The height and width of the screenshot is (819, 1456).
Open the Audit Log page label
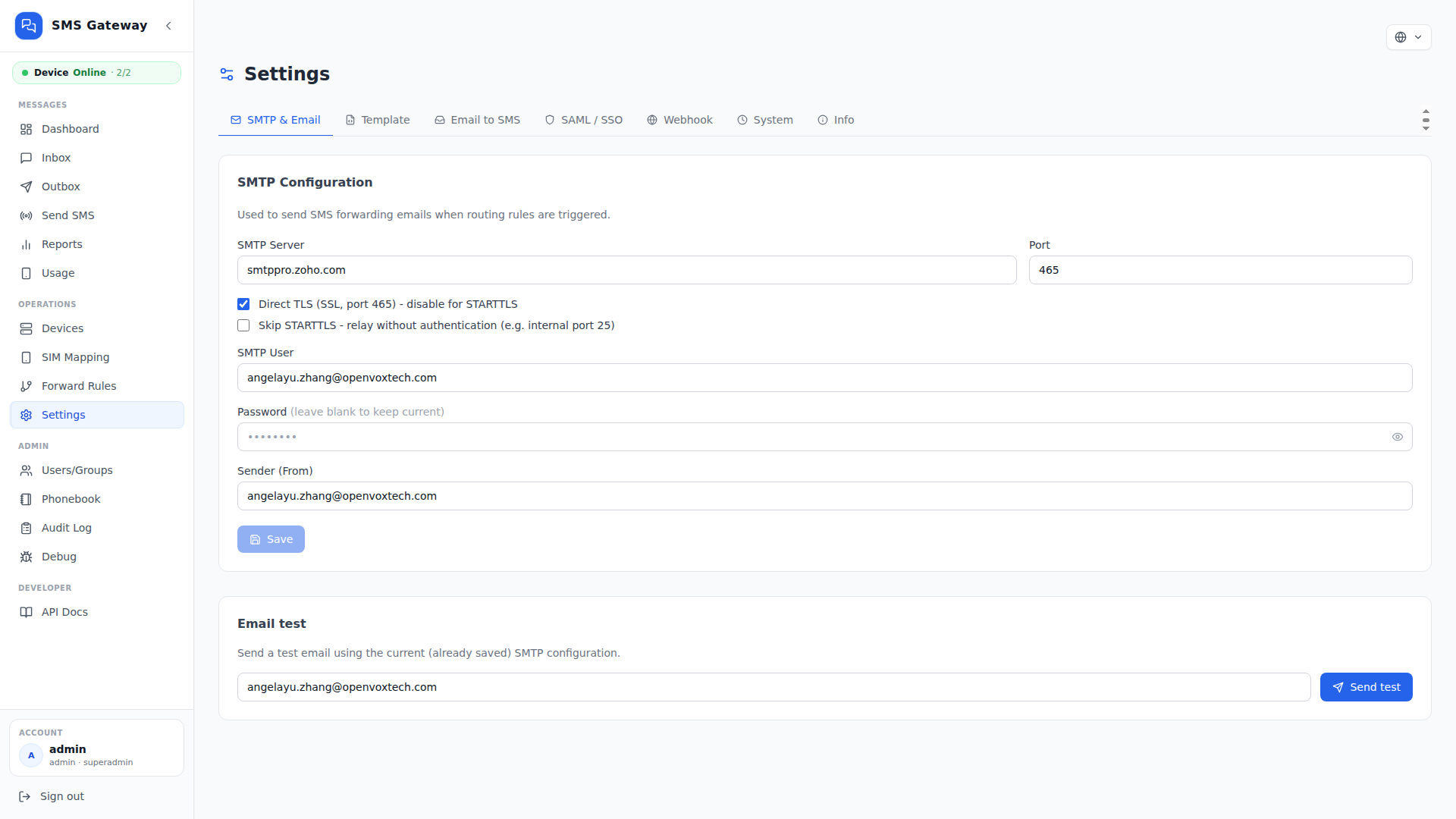[x=67, y=528]
